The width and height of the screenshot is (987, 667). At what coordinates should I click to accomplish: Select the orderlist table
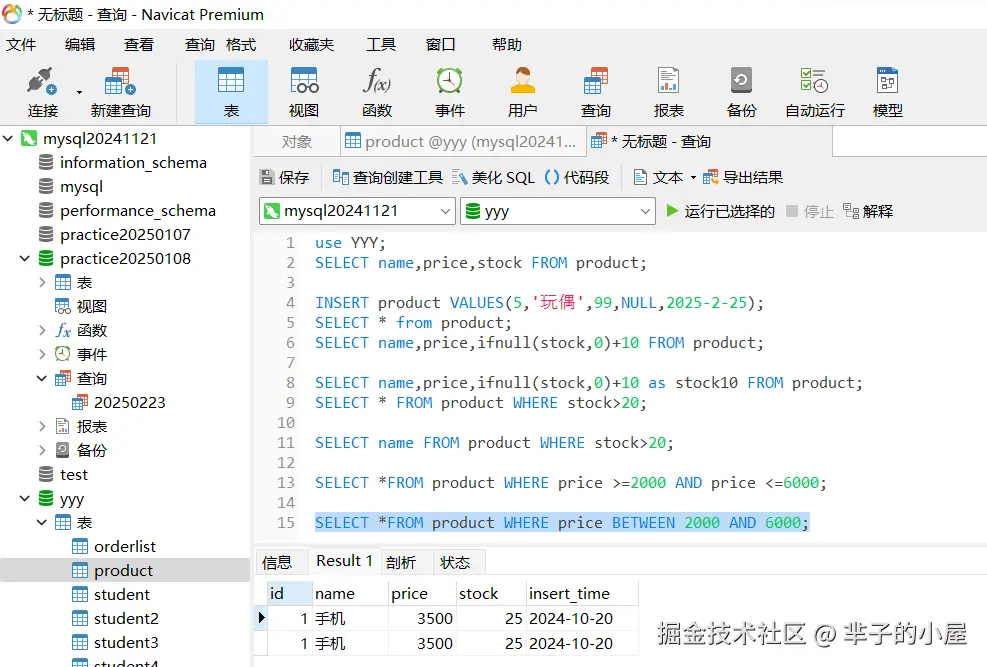125,546
